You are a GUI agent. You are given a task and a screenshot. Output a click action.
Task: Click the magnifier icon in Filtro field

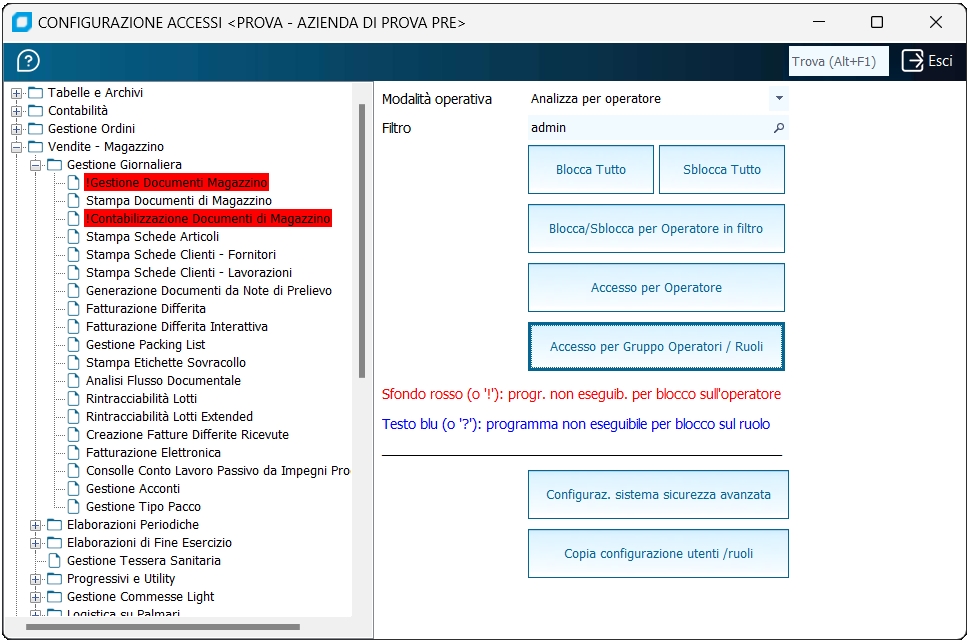point(778,128)
